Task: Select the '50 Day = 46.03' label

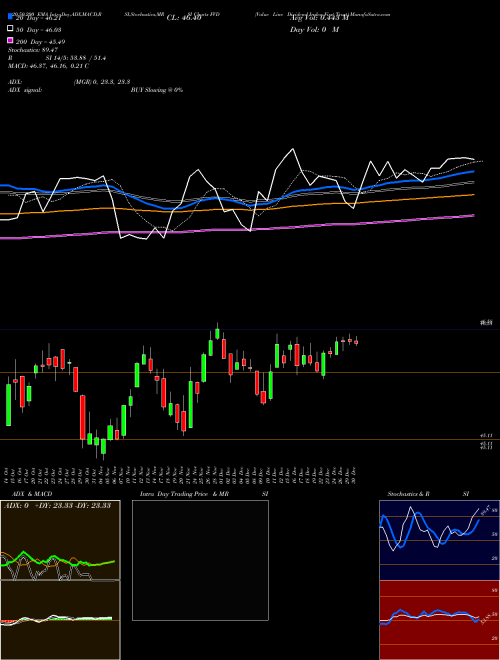Action: 39,30
